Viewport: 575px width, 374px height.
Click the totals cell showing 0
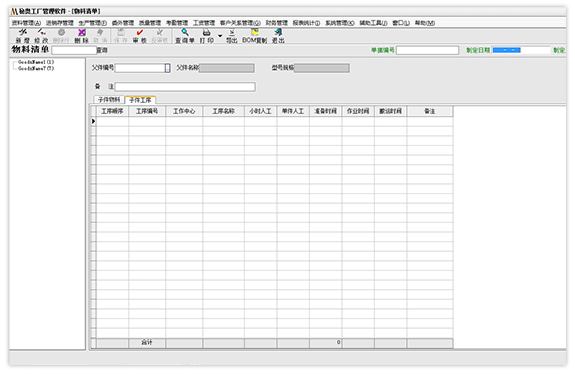tap(326, 342)
